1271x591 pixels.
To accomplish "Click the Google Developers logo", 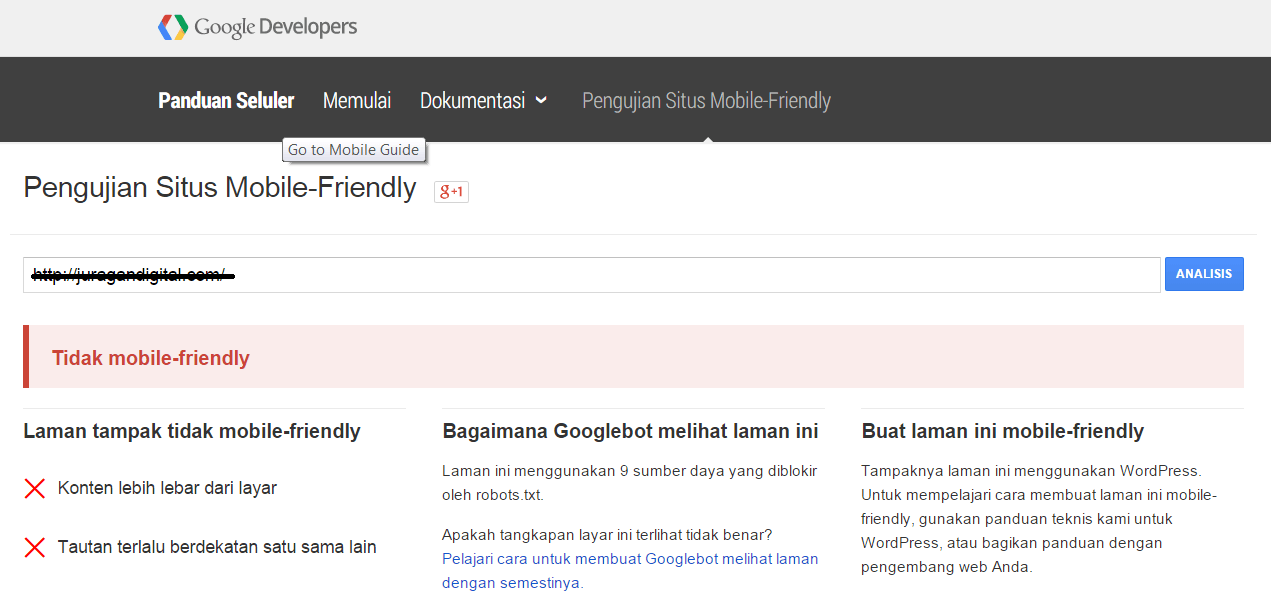I will (257, 27).
